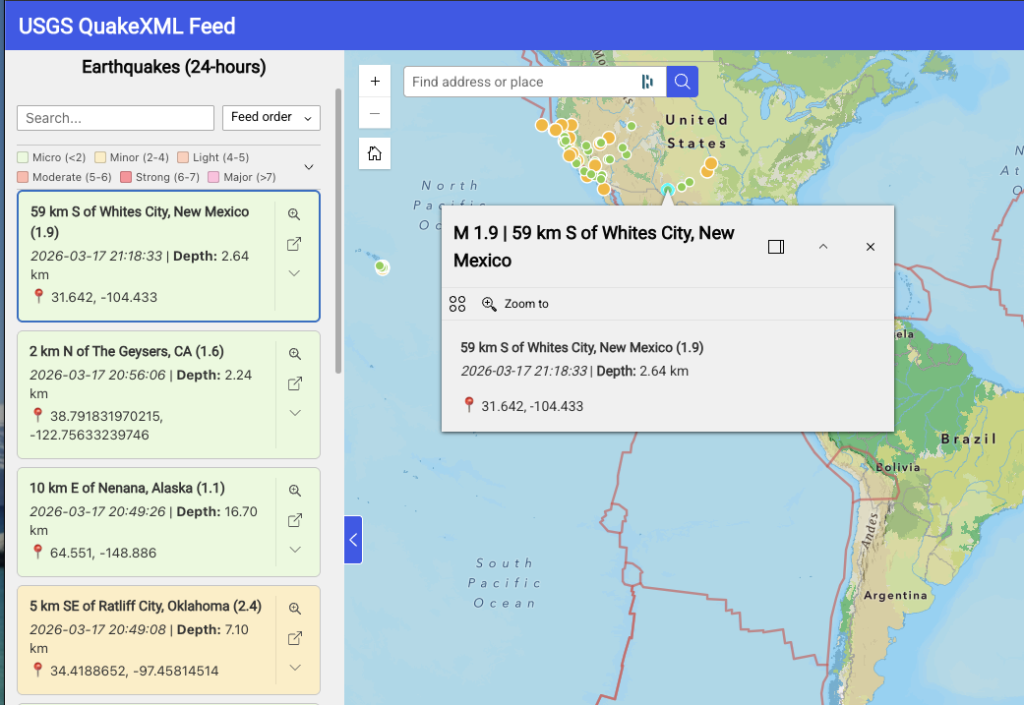Toggle the Light (4-5) legend filter

tap(212, 158)
